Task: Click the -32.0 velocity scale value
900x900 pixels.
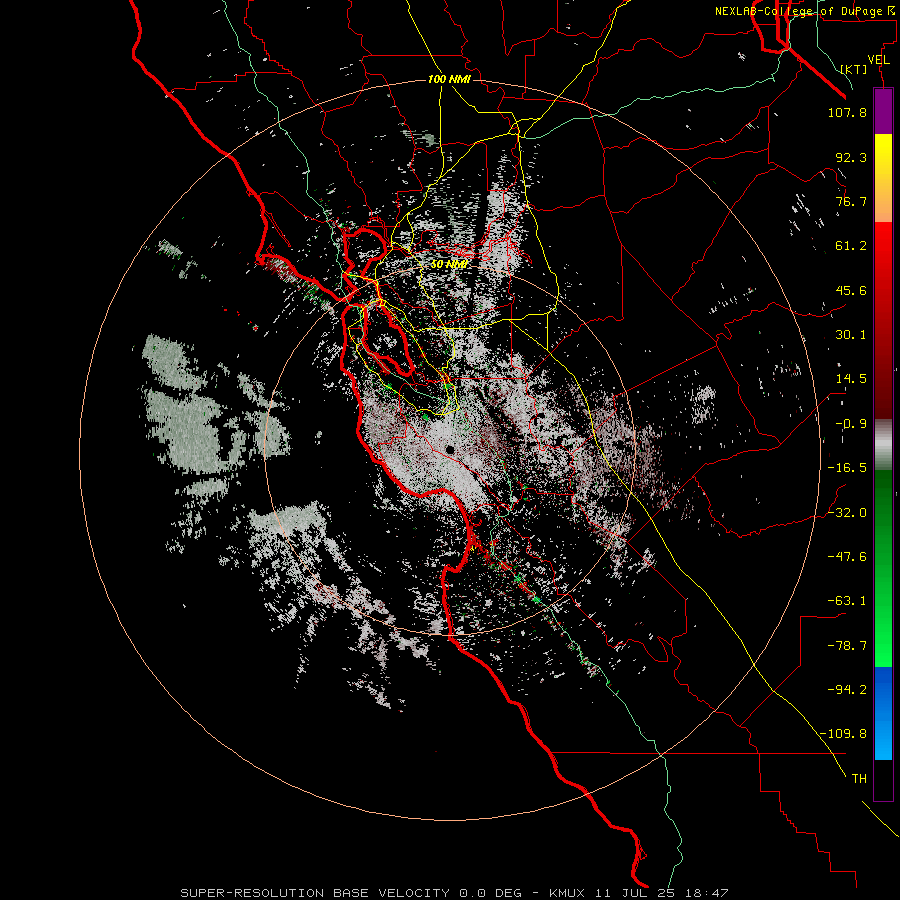Action: pos(847,512)
